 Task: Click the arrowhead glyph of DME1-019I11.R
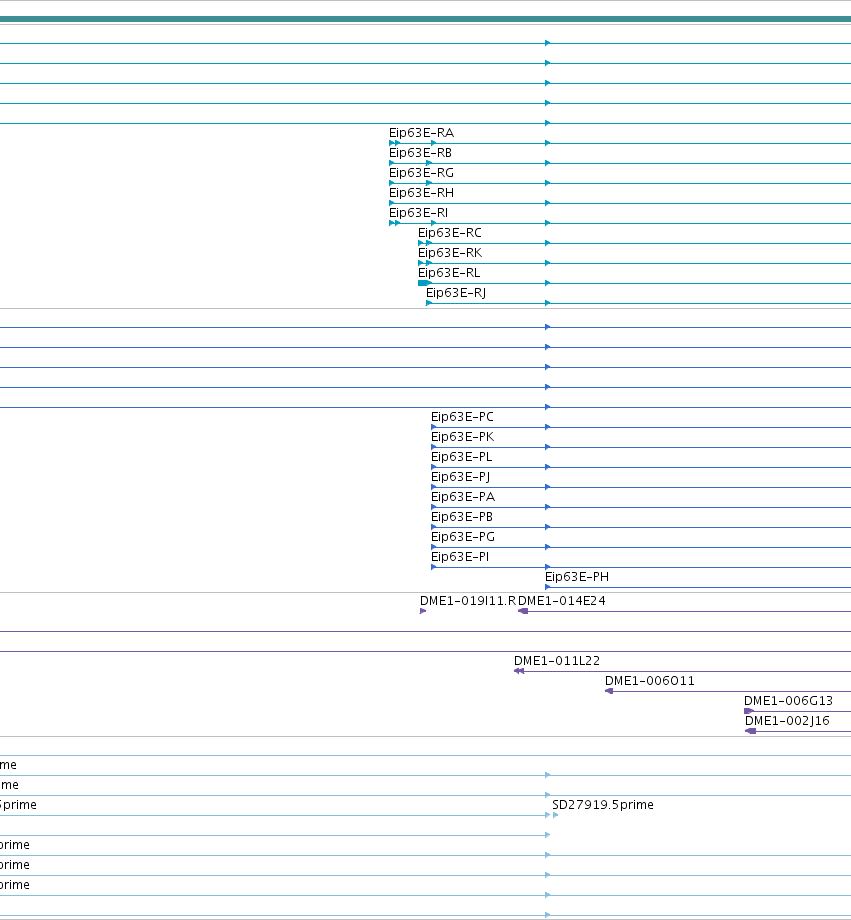pyautogui.click(x=423, y=611)
